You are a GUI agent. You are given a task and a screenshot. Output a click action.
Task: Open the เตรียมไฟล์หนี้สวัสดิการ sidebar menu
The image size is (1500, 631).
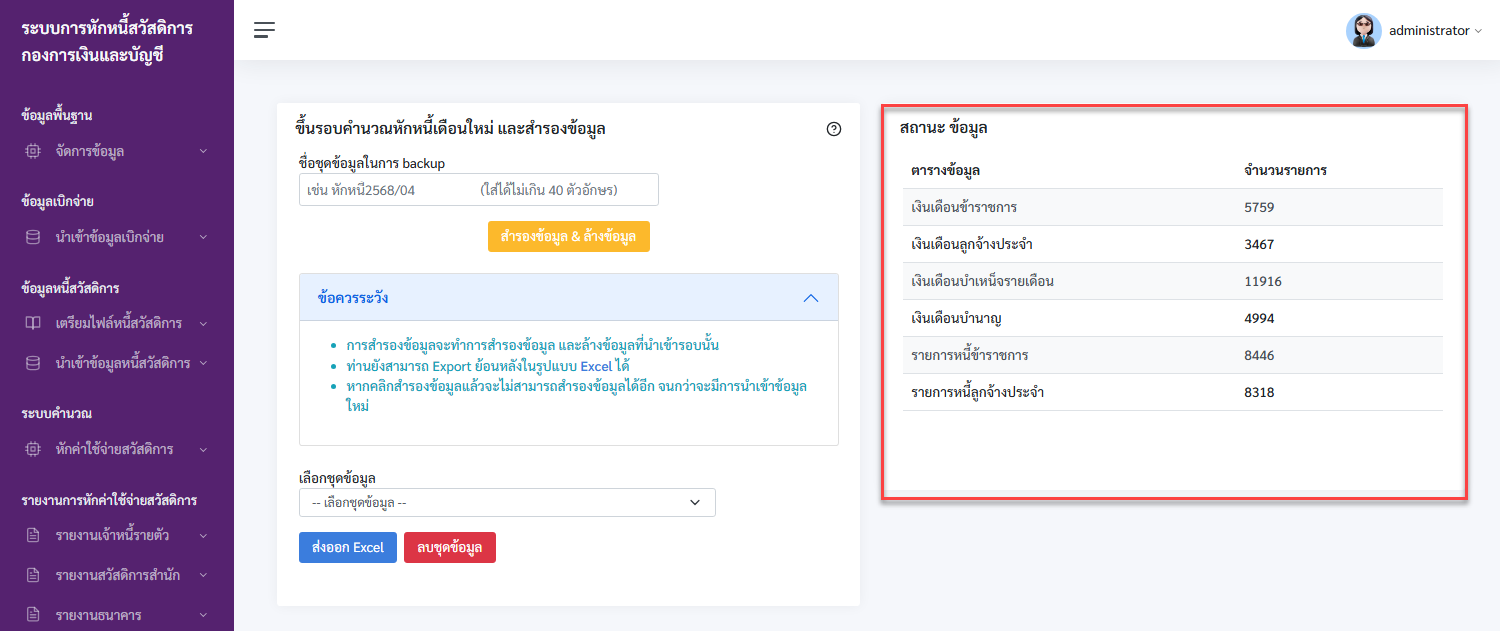(117, 323)
